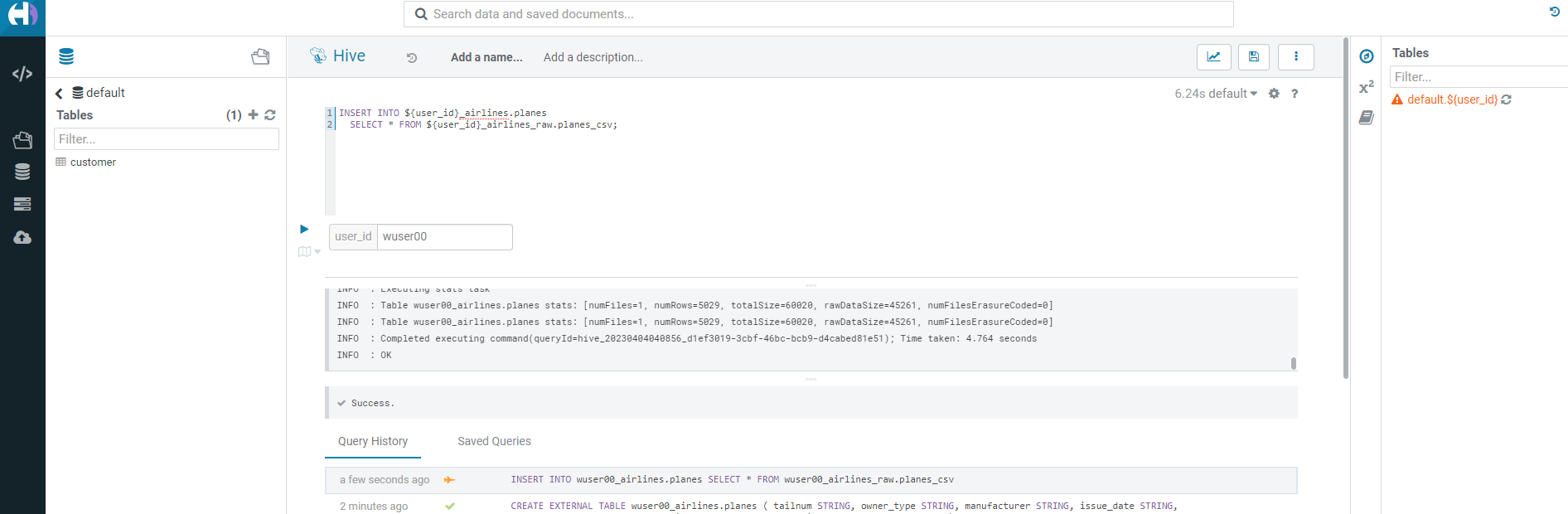Click Add a description field

tap(593, 57)
